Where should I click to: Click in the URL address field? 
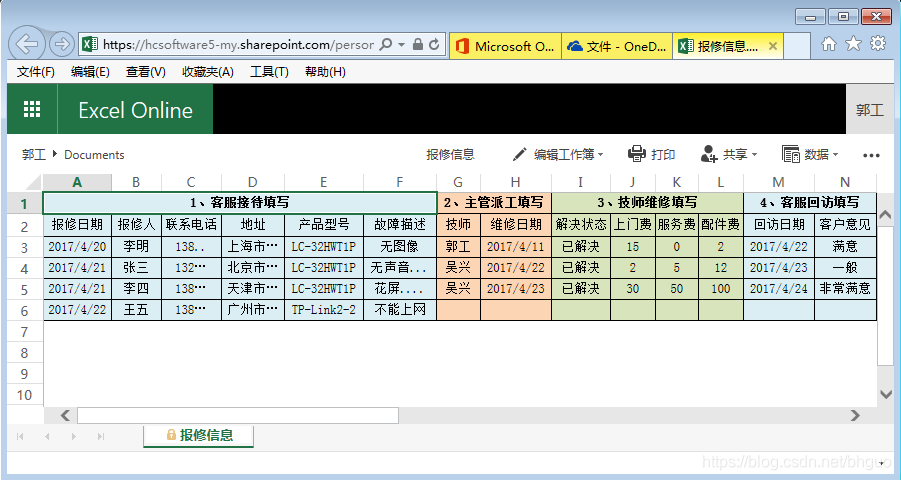point(238,44)
